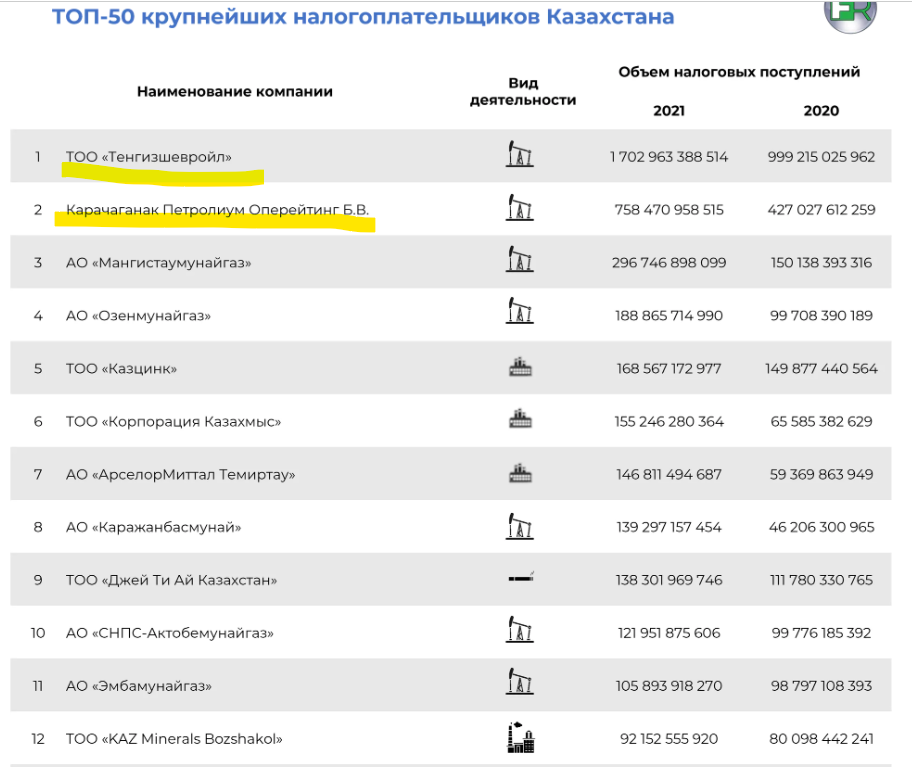Click the oil pump icon for Каражанбасмунай

(x=520, y=526)
